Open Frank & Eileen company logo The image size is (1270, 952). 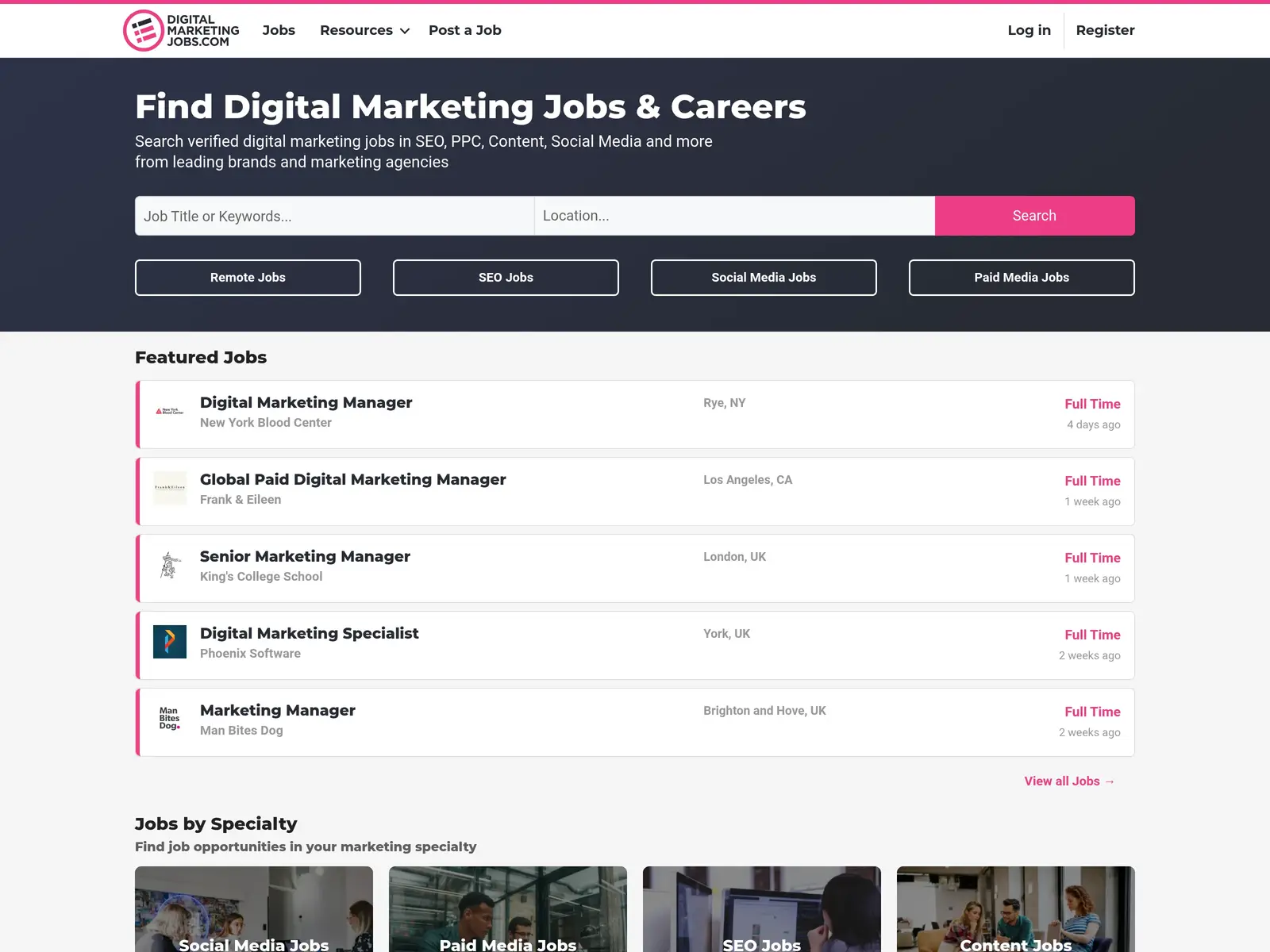tap(170, 488)
